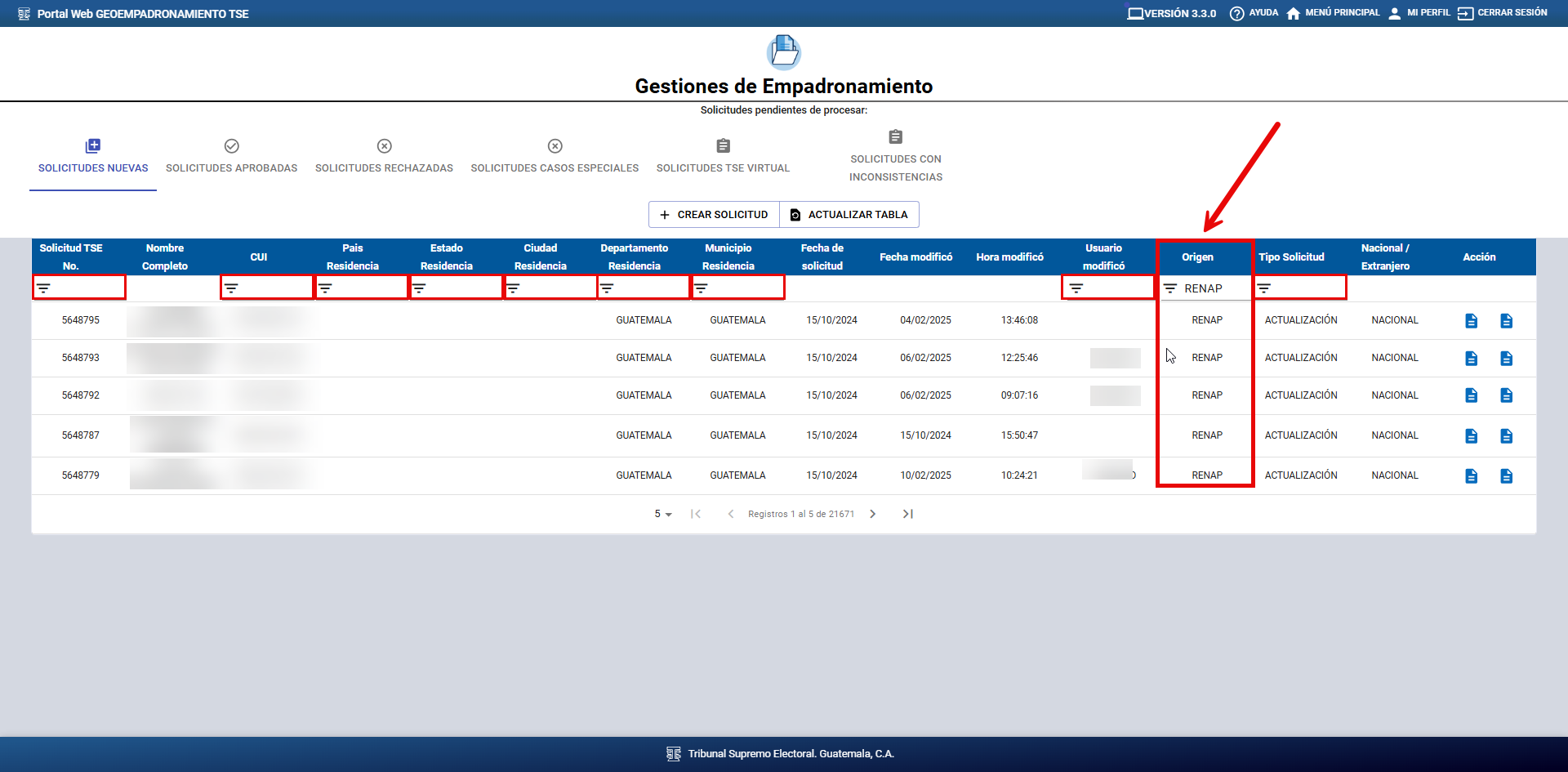
Task: Click the Solicitud TSE No. filter field
Action: coord(86,288)
